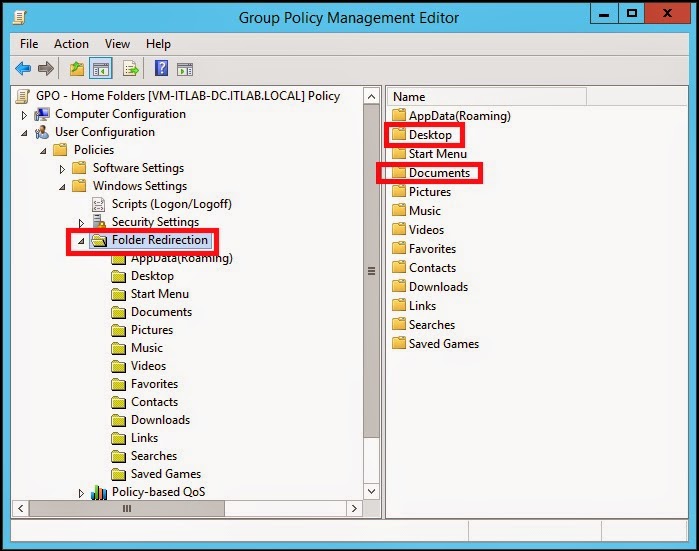Select Desktop under Folder Redirection tree

click(152, 276)
